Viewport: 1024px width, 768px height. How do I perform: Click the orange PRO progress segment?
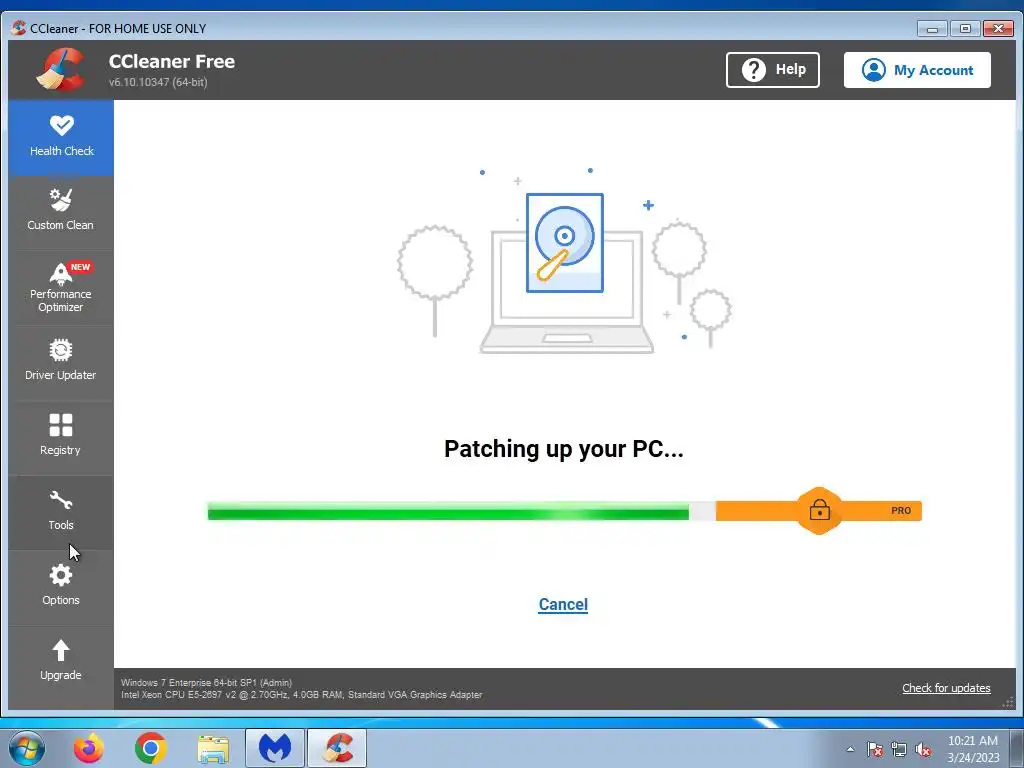pos(818,511)
